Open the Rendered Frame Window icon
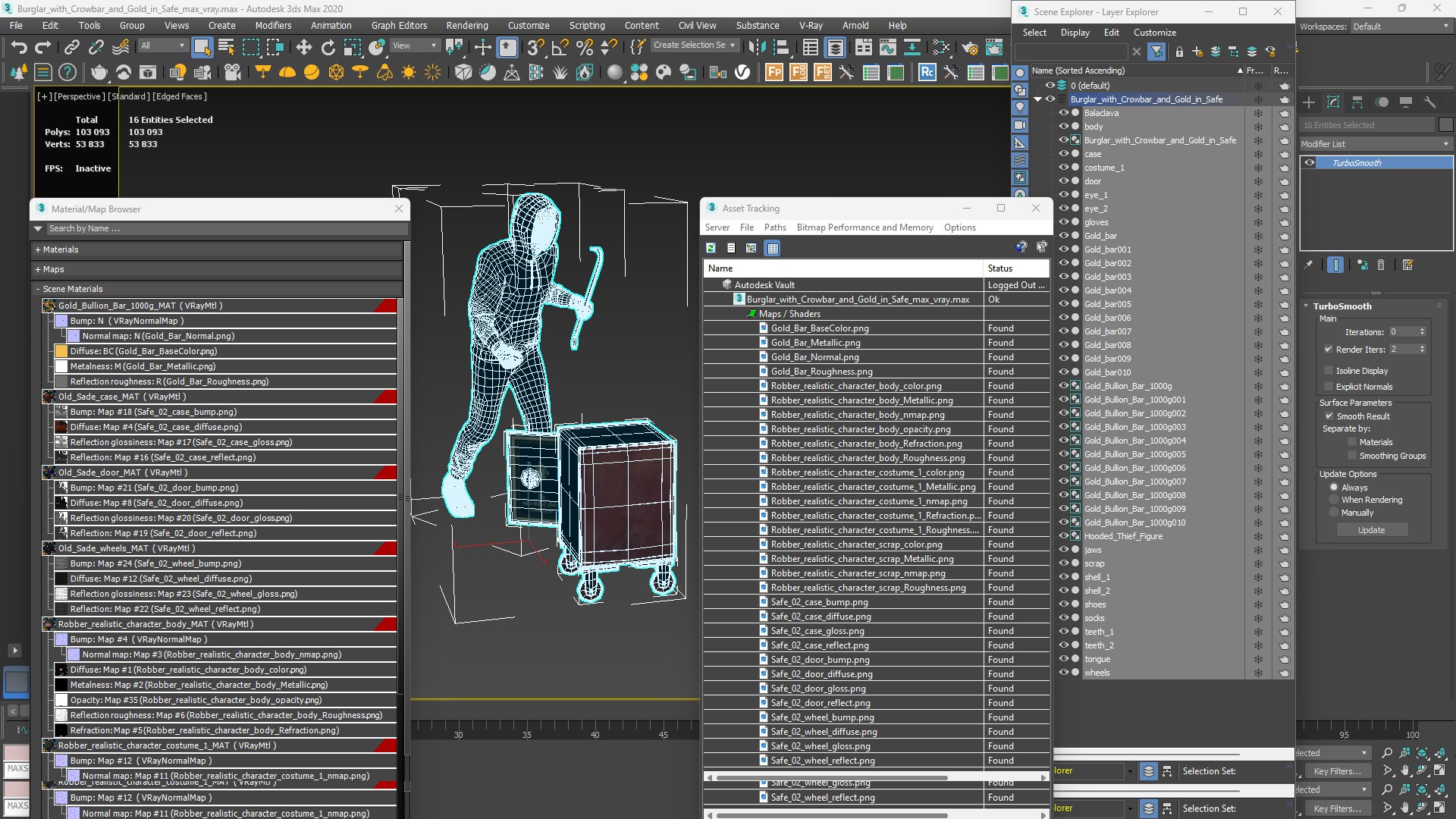This screenshot has width=1456, height=819. [x=994, y=48]
